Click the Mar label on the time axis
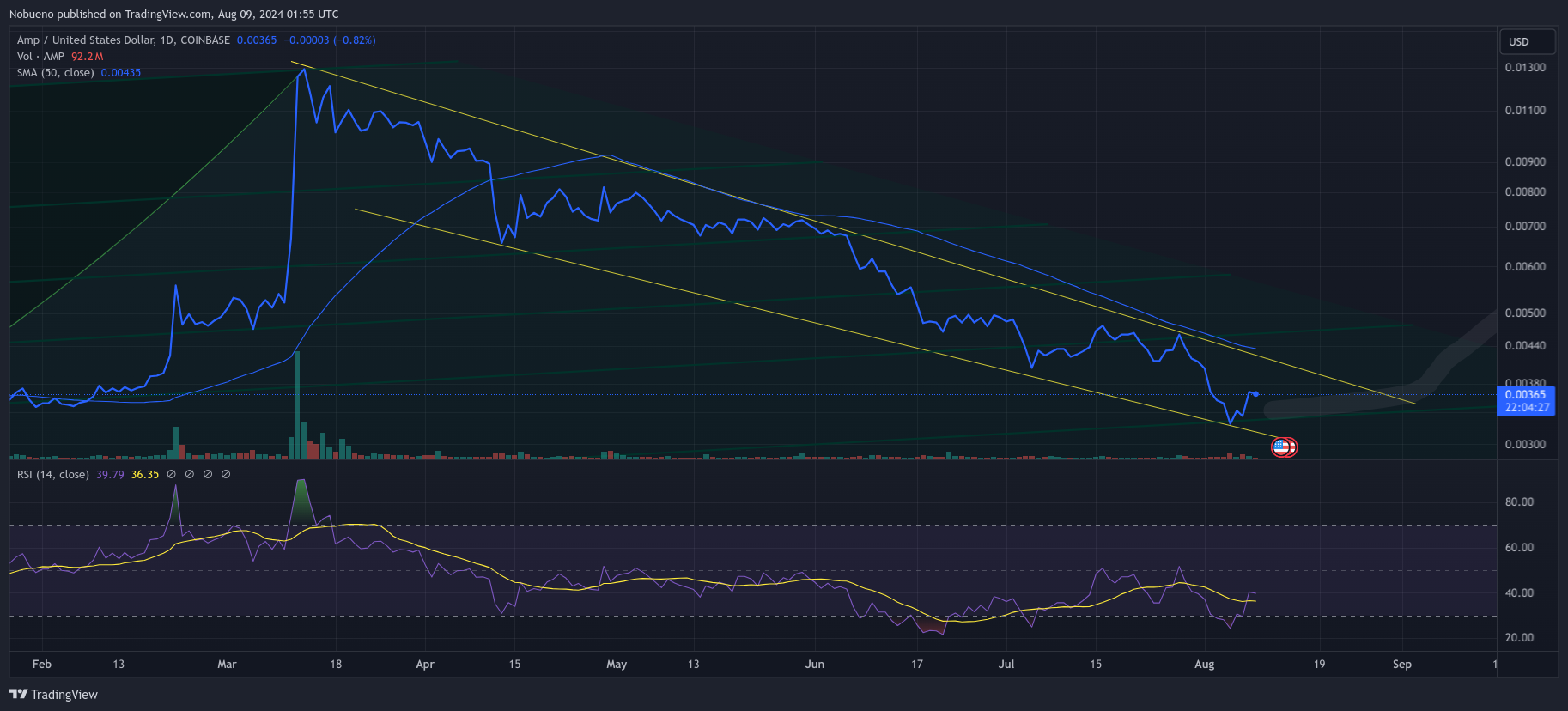 227,664
